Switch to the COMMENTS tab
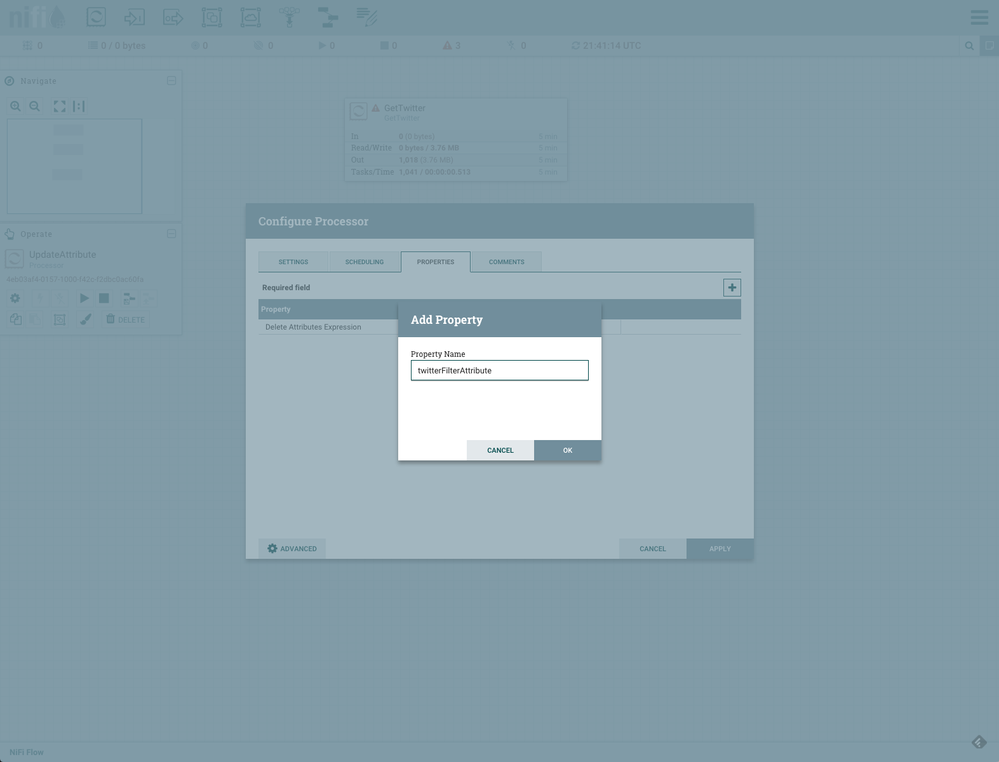999x762 pixels. click(507, 262)
